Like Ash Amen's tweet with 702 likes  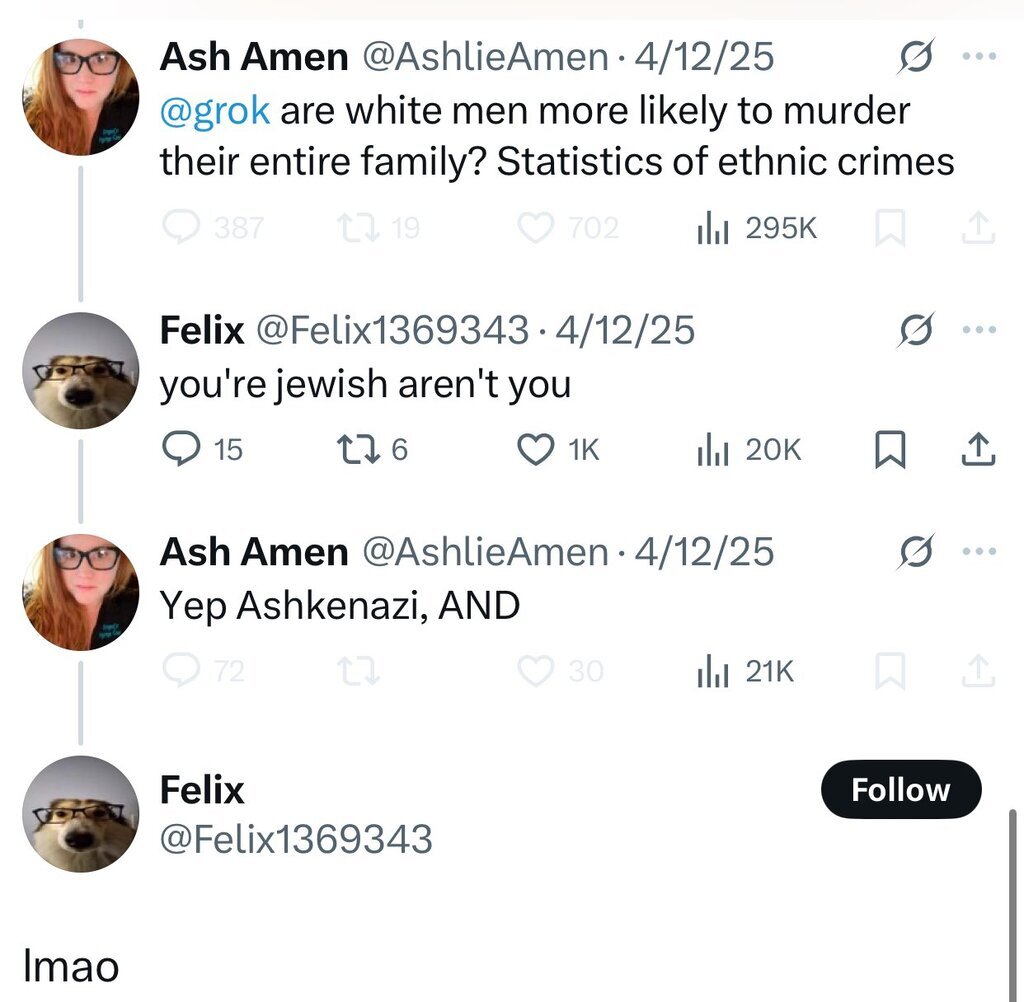tap(536, 229)
